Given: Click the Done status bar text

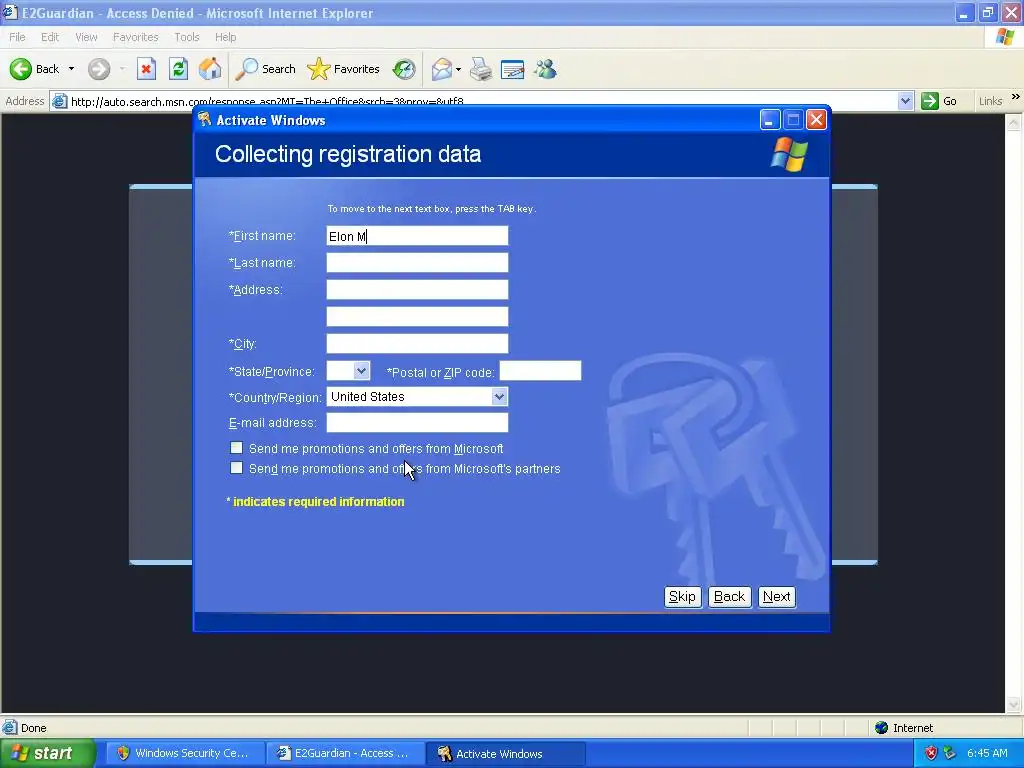Looking at the screenshot, I should (33, 728).
